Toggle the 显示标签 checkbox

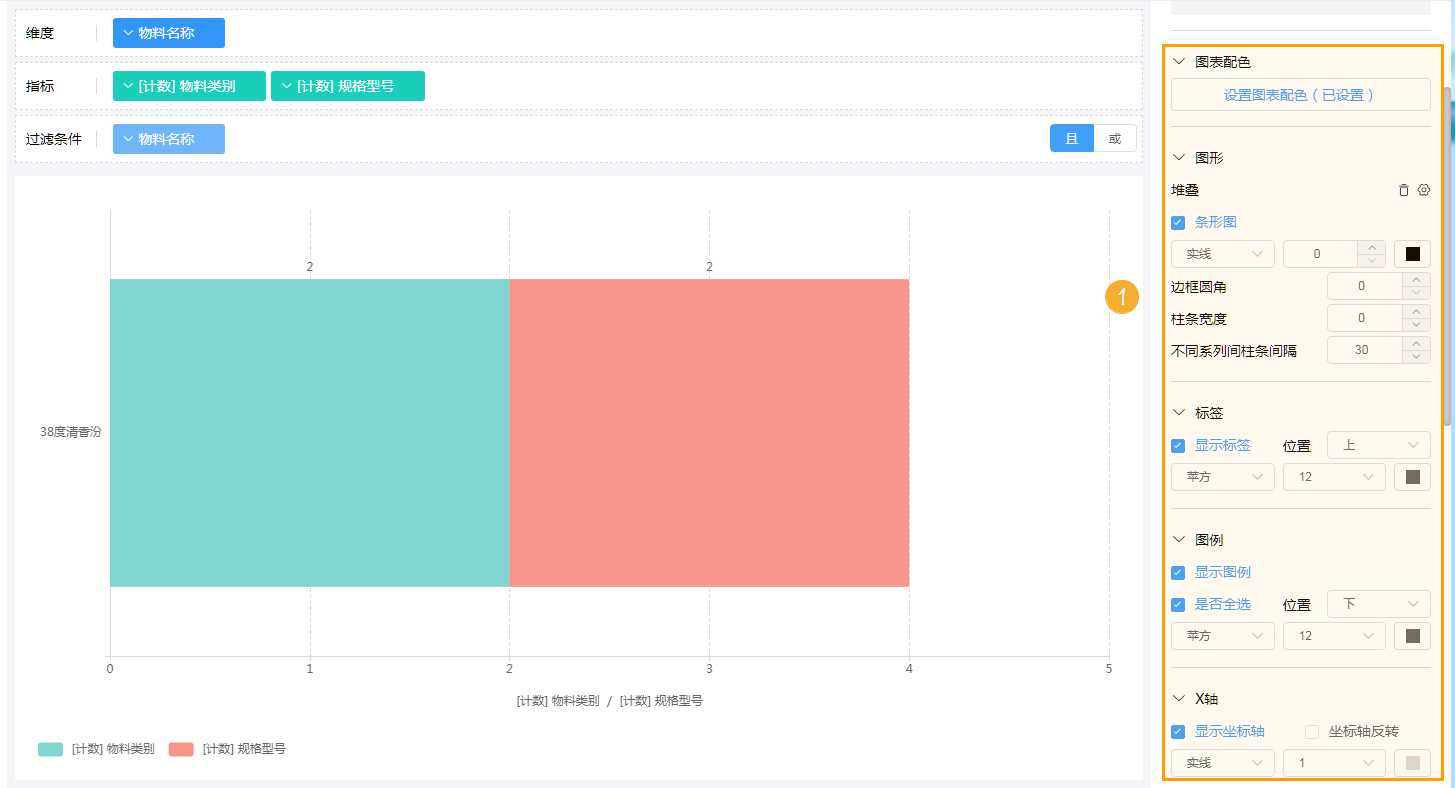pyautogui.click(x=1178, y=445)
